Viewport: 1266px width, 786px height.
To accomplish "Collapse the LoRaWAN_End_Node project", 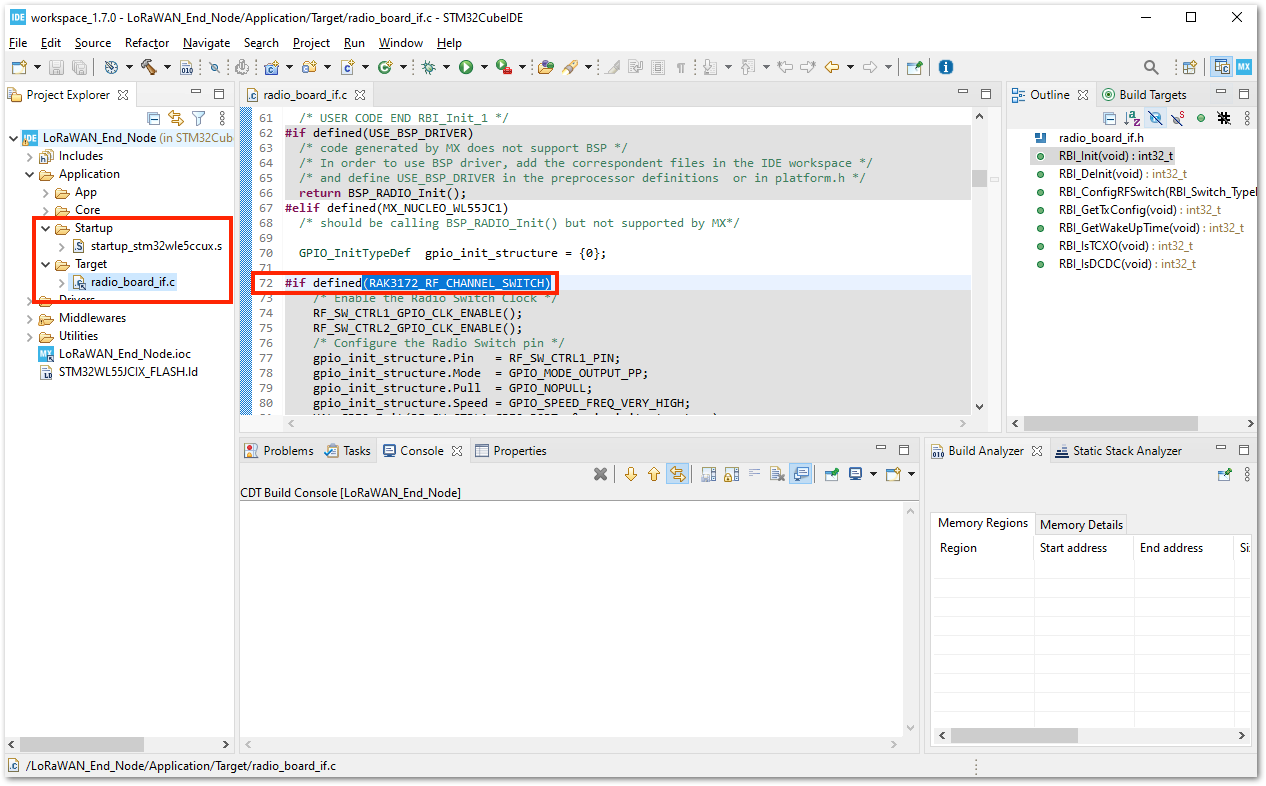I will pyautogui.click(x=13, y=138).
